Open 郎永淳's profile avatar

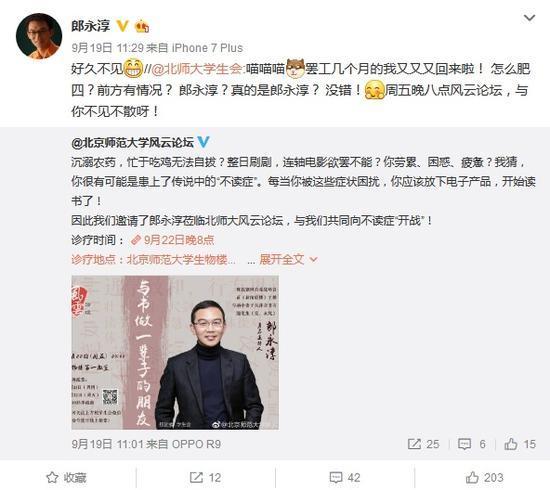point(39,36)
